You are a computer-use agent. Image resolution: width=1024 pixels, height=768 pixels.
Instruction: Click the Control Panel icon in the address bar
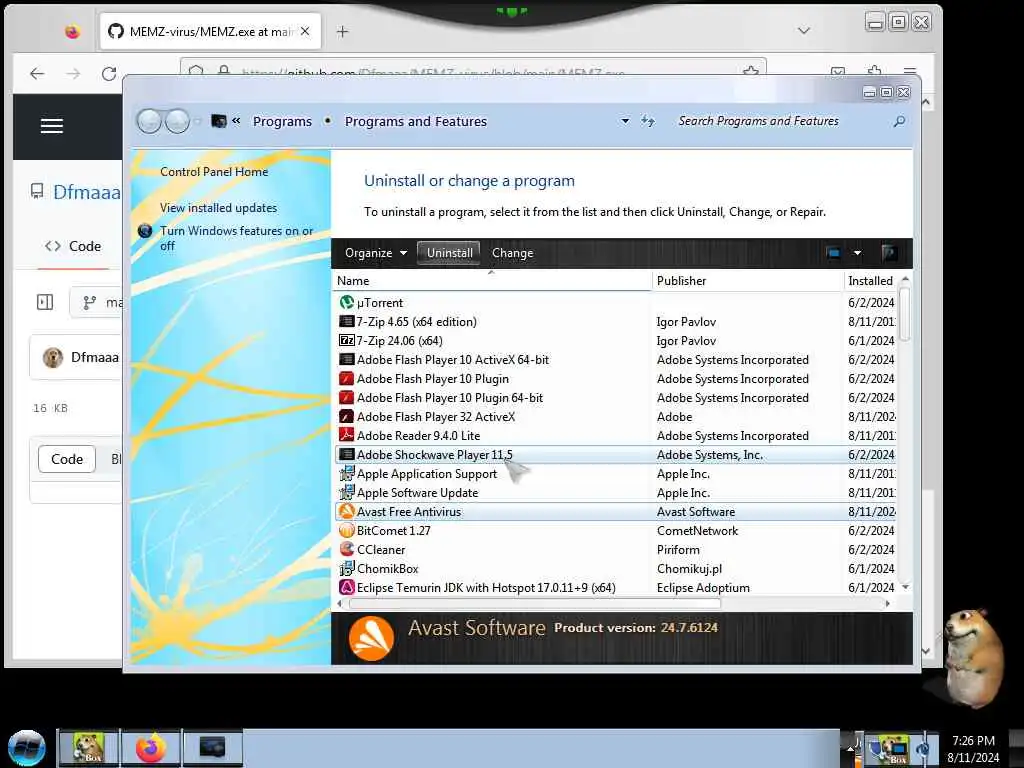[x=219, y=121]
